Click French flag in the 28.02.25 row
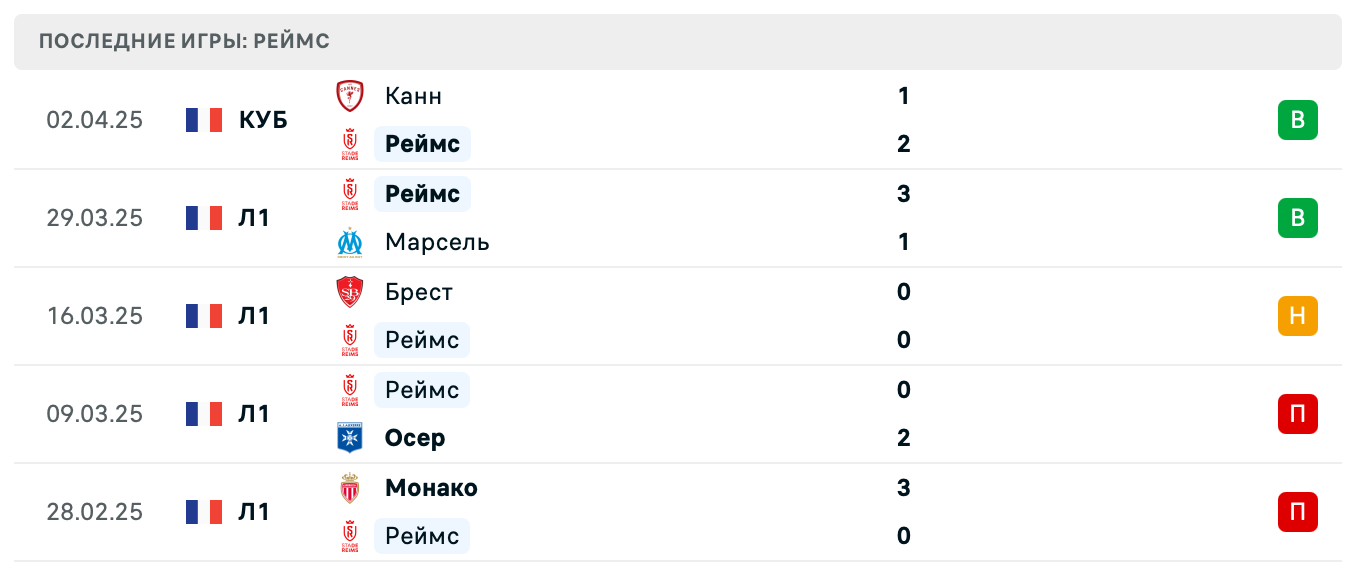Screen dimensions: 1356x576 click(x=204, y=512)
